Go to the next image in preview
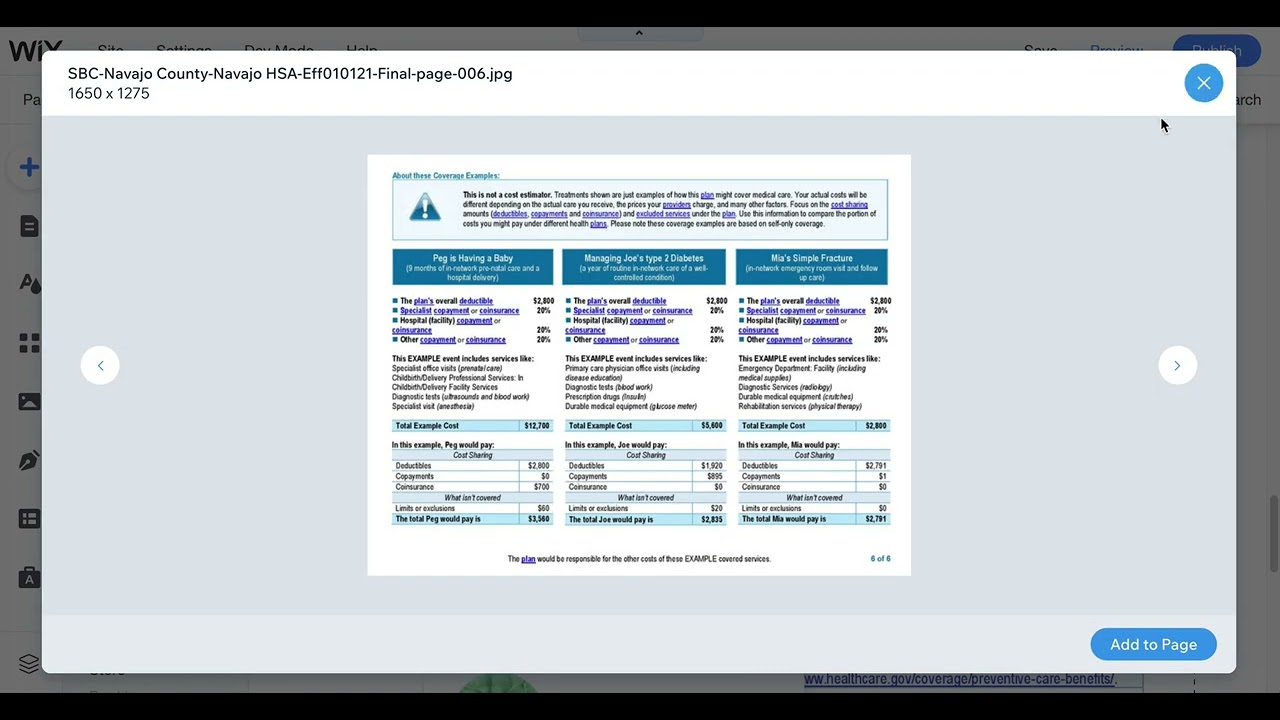Viewport: 1280px width, 720px height. 1177,365
